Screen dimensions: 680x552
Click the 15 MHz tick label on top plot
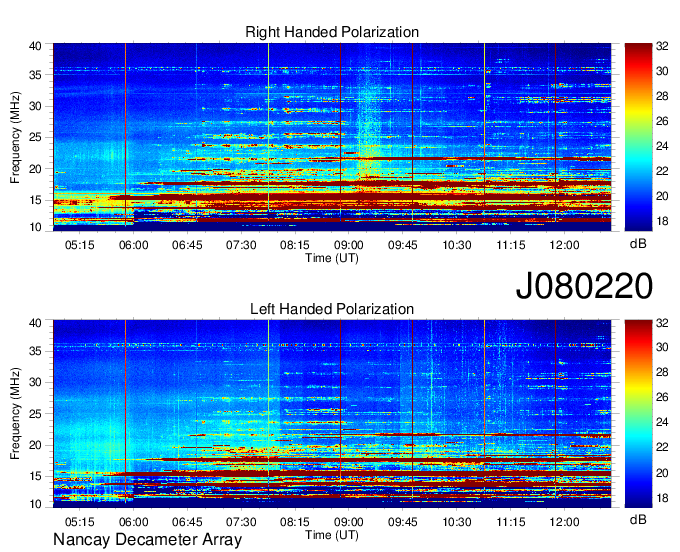pyautogui.click(x=36, y=200)
